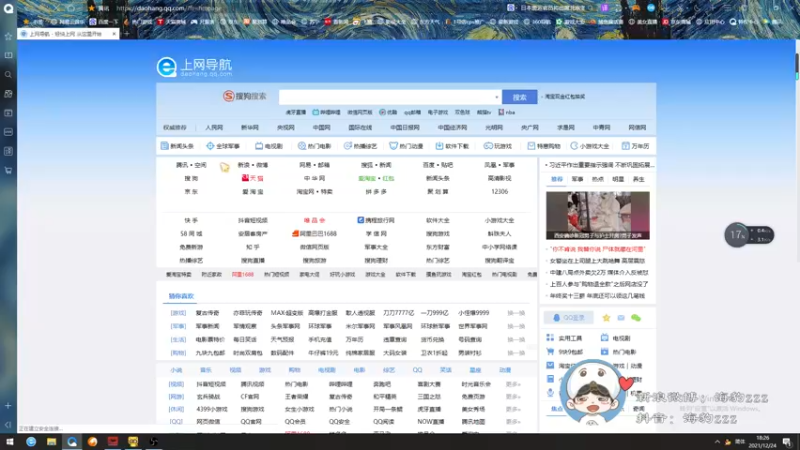Open the 腾讯·空间 link

click(x=191, y=165)
